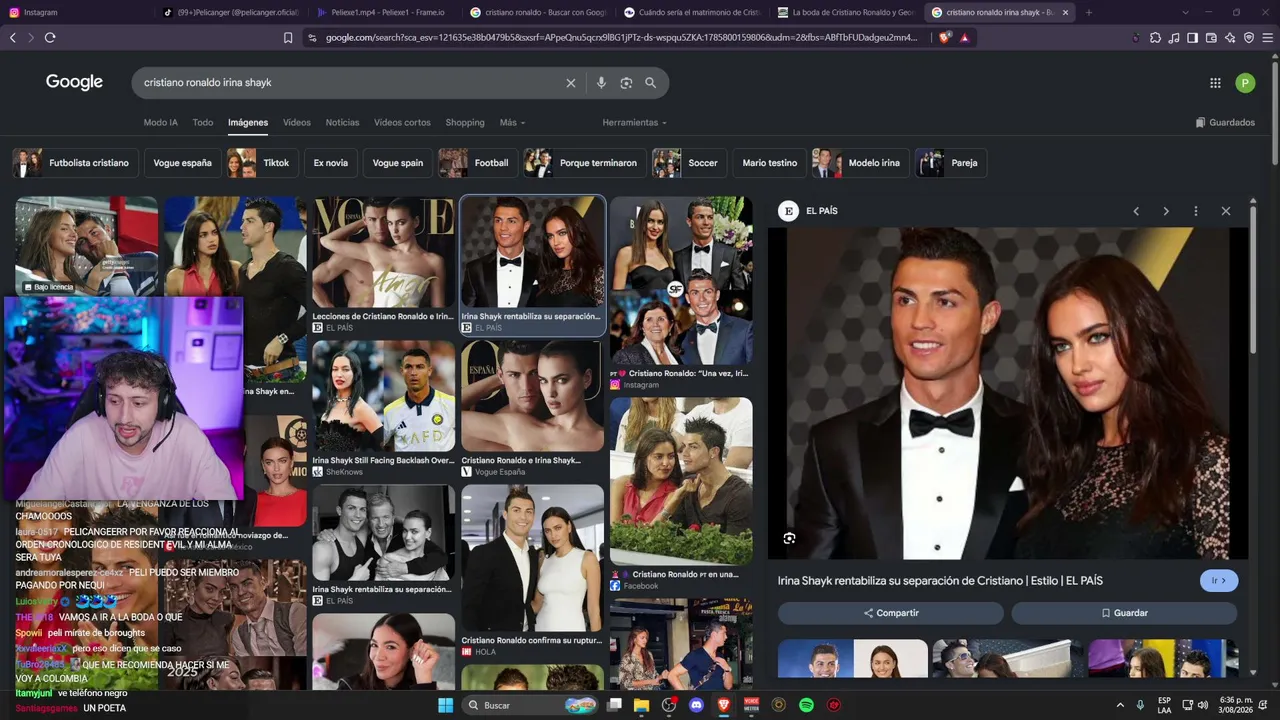Switch to Todo results tab
Viewport: 1280px width, 720px height.
203,123
